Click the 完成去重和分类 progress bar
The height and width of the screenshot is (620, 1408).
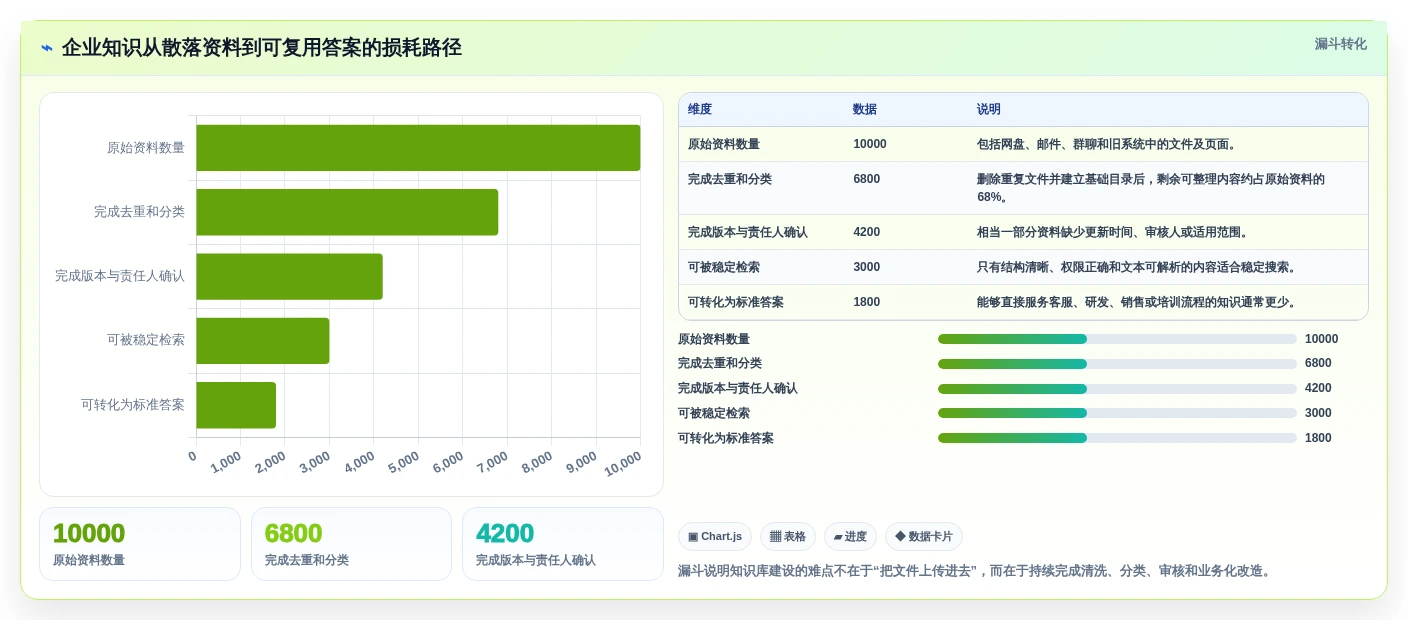pyautogui.click(x=1117, y=364)
